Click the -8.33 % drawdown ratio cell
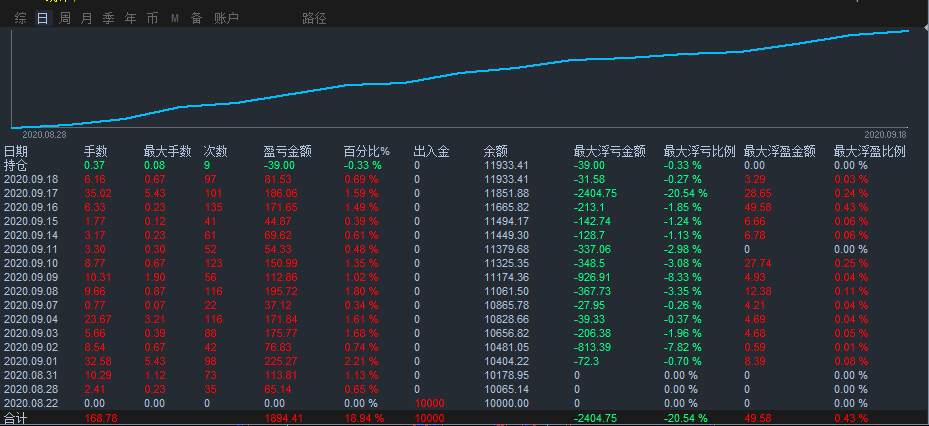The image size is (929, 426). click(x=683, y=277)
